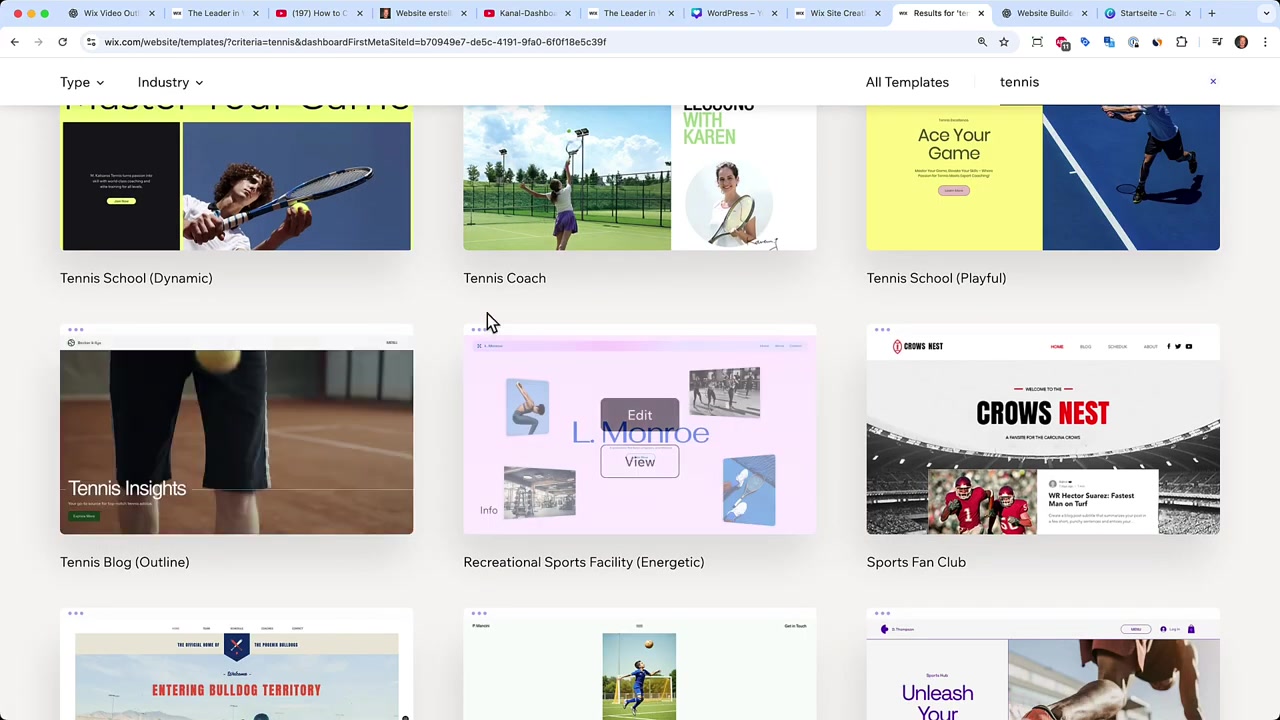The height and width of the screenshot is (720, 1280).
Task: Close the Website erstellen tab
Action: tap(463, 13)
